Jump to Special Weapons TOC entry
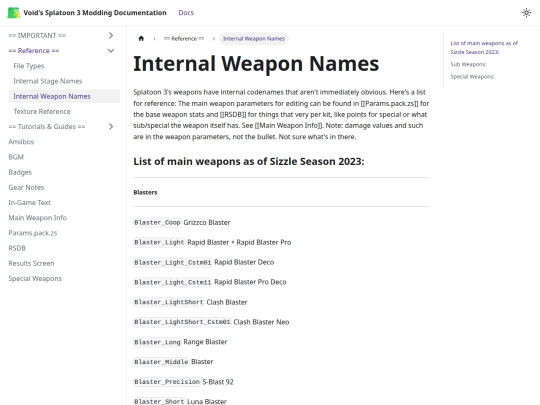Viewport: 540px width, 405px height. 472,76
